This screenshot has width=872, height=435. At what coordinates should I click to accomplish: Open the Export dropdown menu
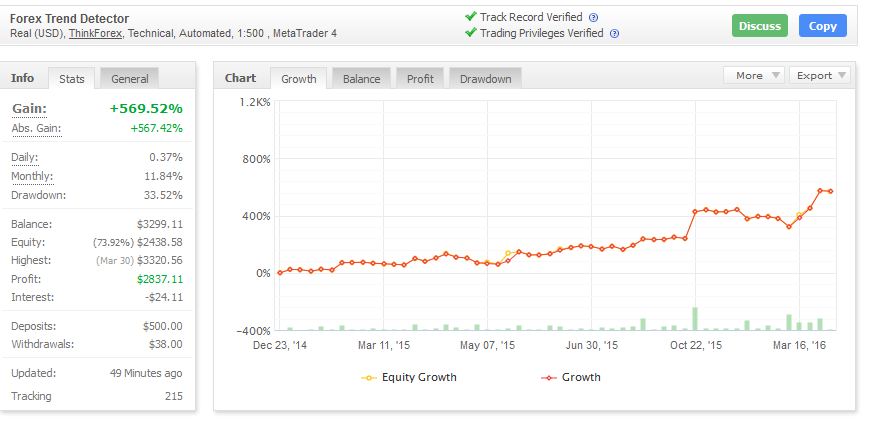click(820, 76)
